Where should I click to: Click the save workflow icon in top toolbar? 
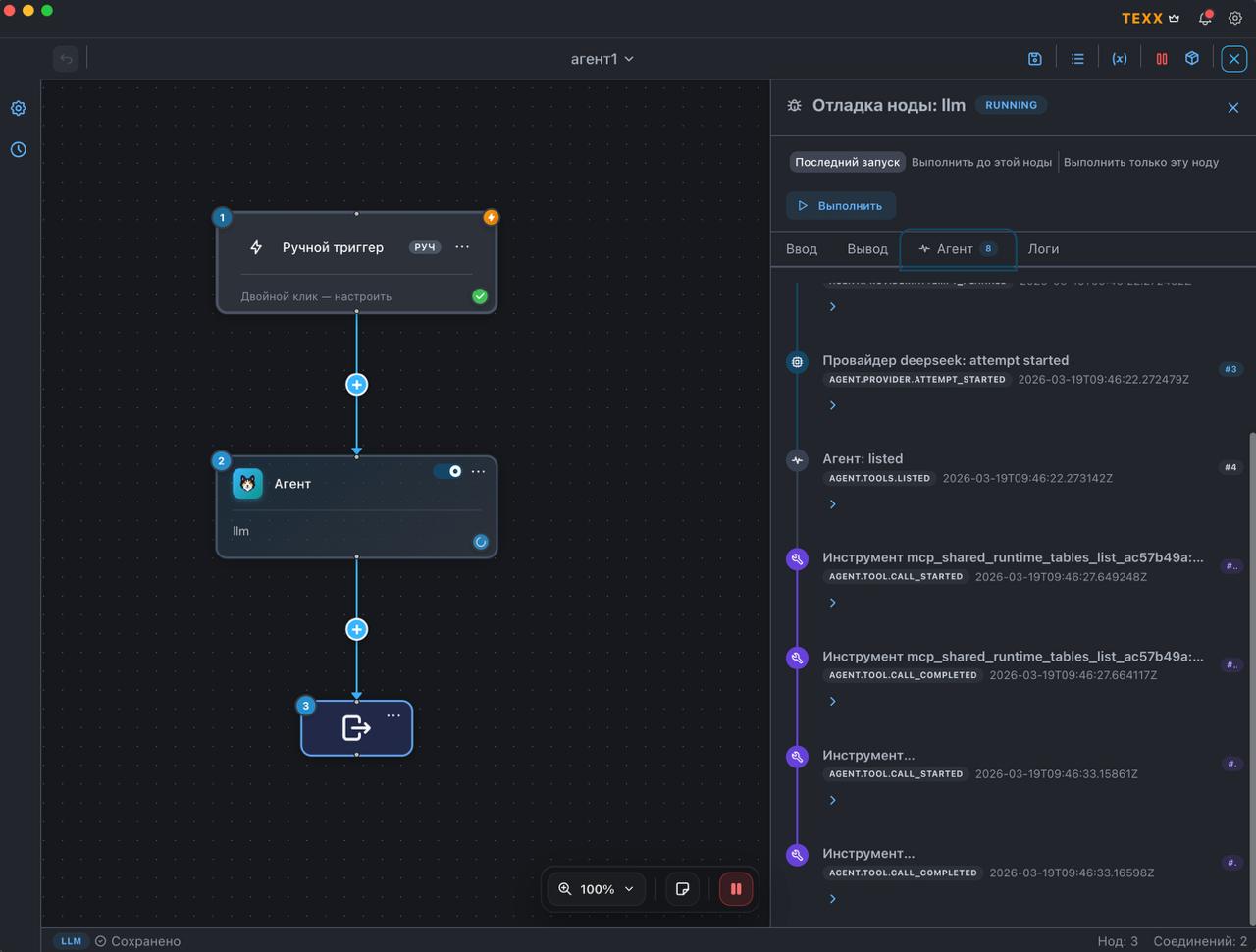(x=1034, y=59)
